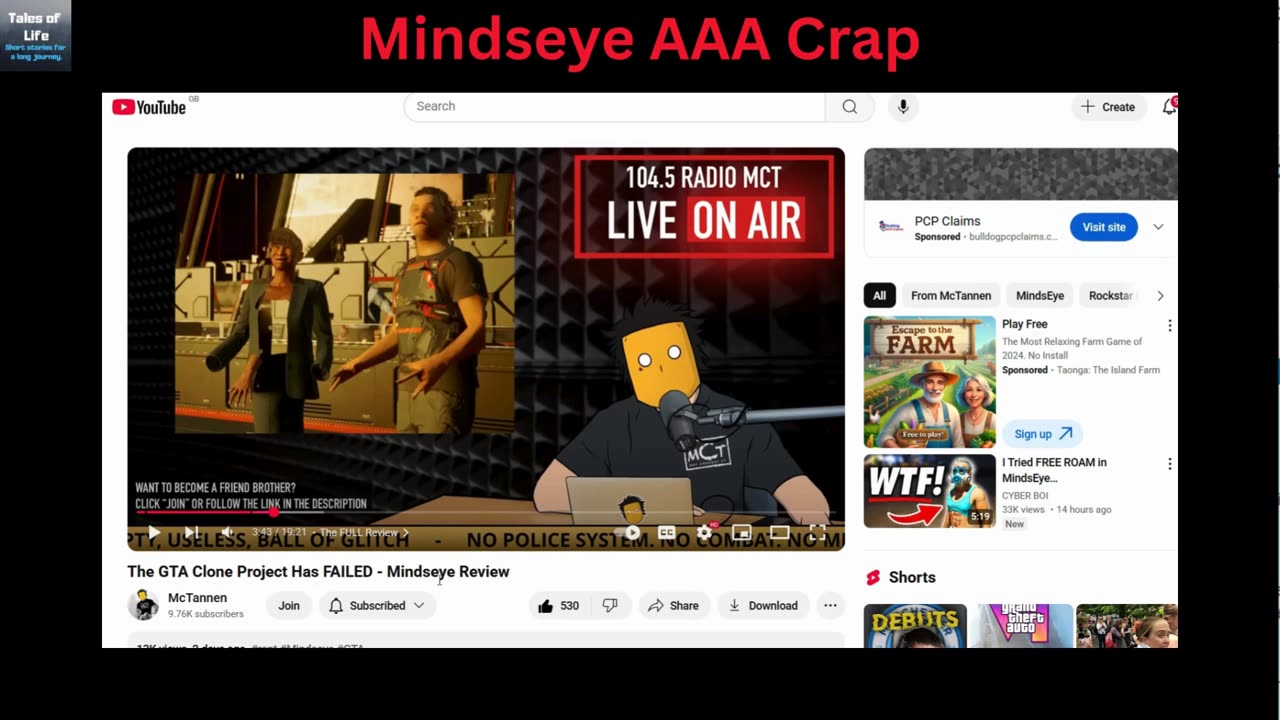Play the video with the play button

pos(153,532)
